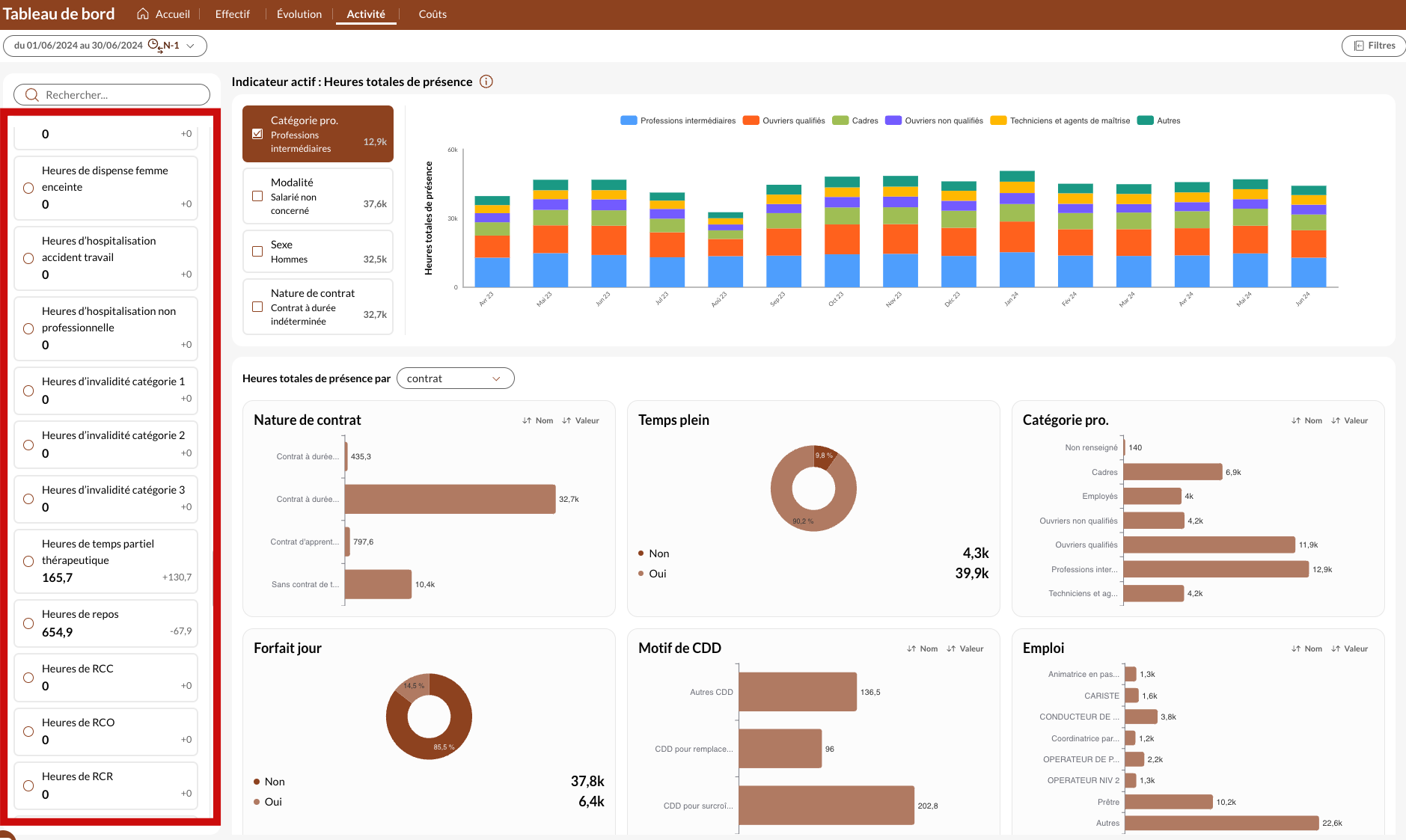Screen dimensions: 1406x840
Task: Click the 32,7k bar in Nature de contrat
Action: (x=450, y=499)
